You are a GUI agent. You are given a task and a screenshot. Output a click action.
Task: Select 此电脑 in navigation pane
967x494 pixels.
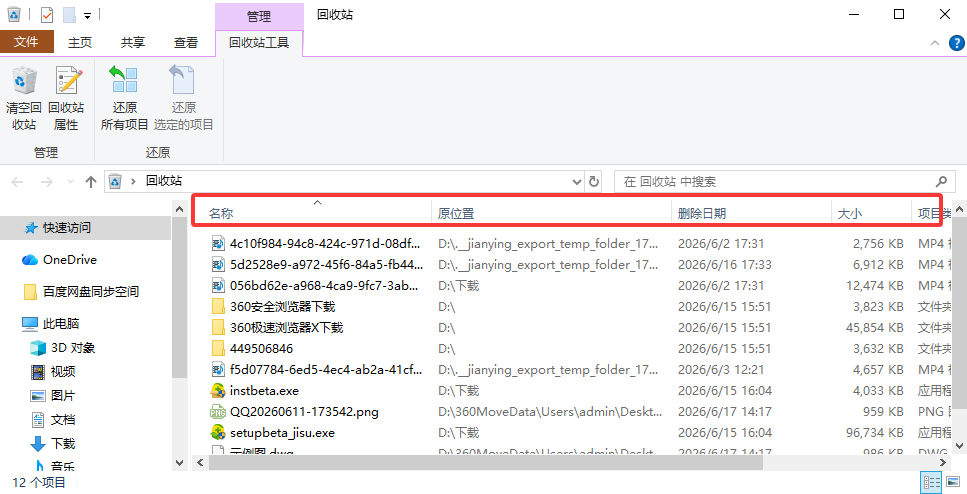point(51,323)
